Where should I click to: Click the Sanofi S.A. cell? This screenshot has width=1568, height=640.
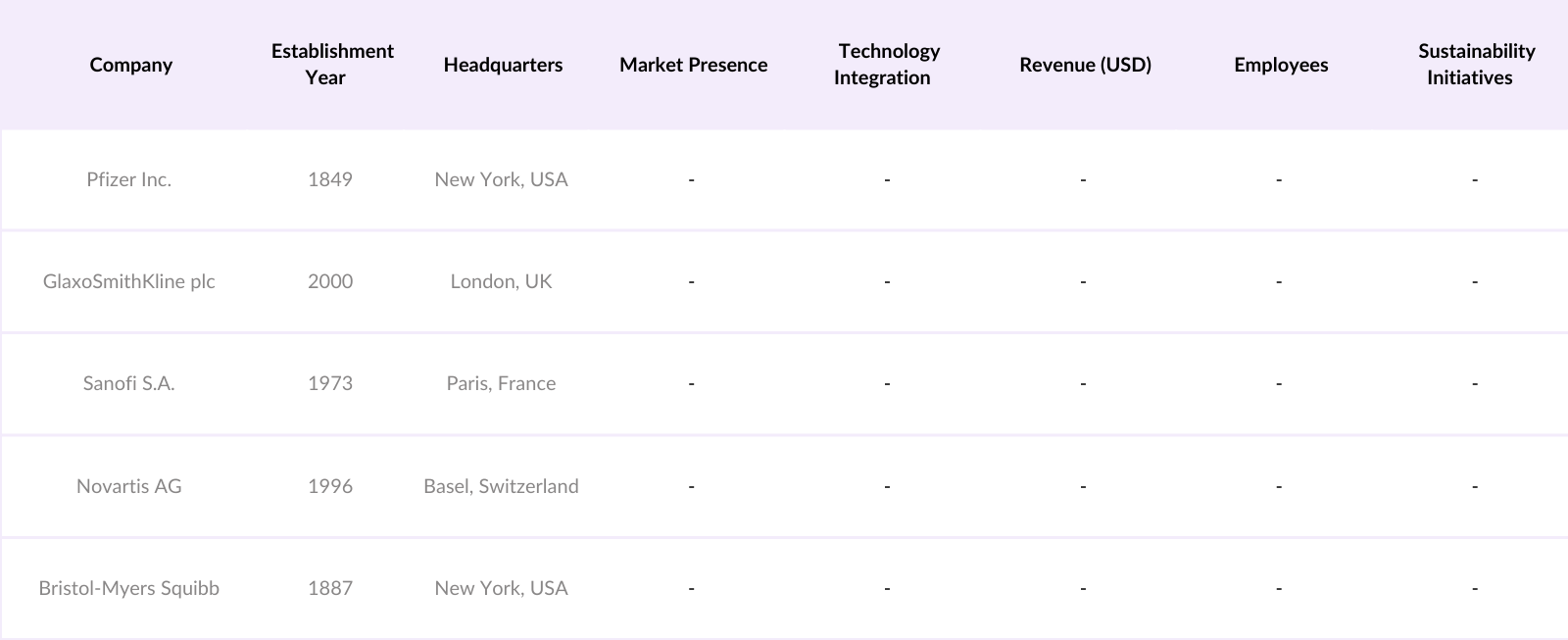pos(129,383)
